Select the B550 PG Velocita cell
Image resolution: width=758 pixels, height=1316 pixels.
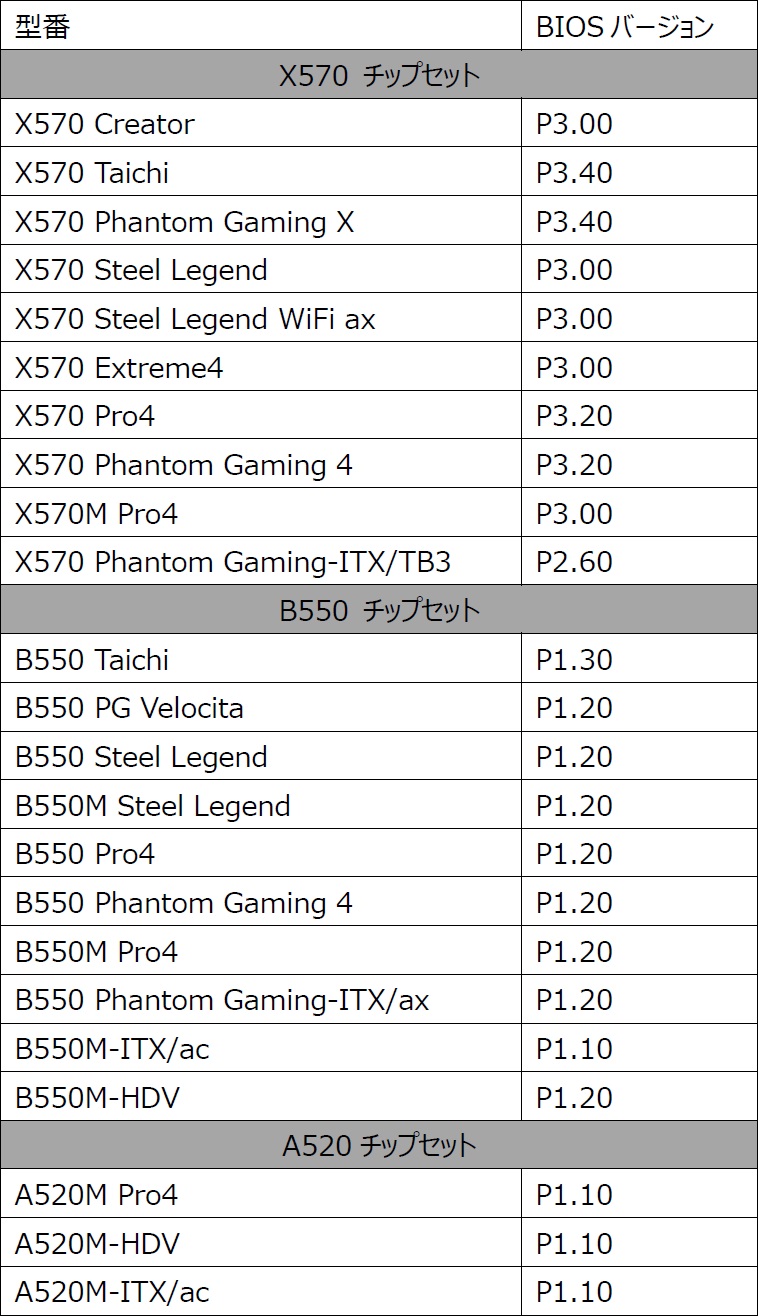pyautogui.click(x=129, y=708)
